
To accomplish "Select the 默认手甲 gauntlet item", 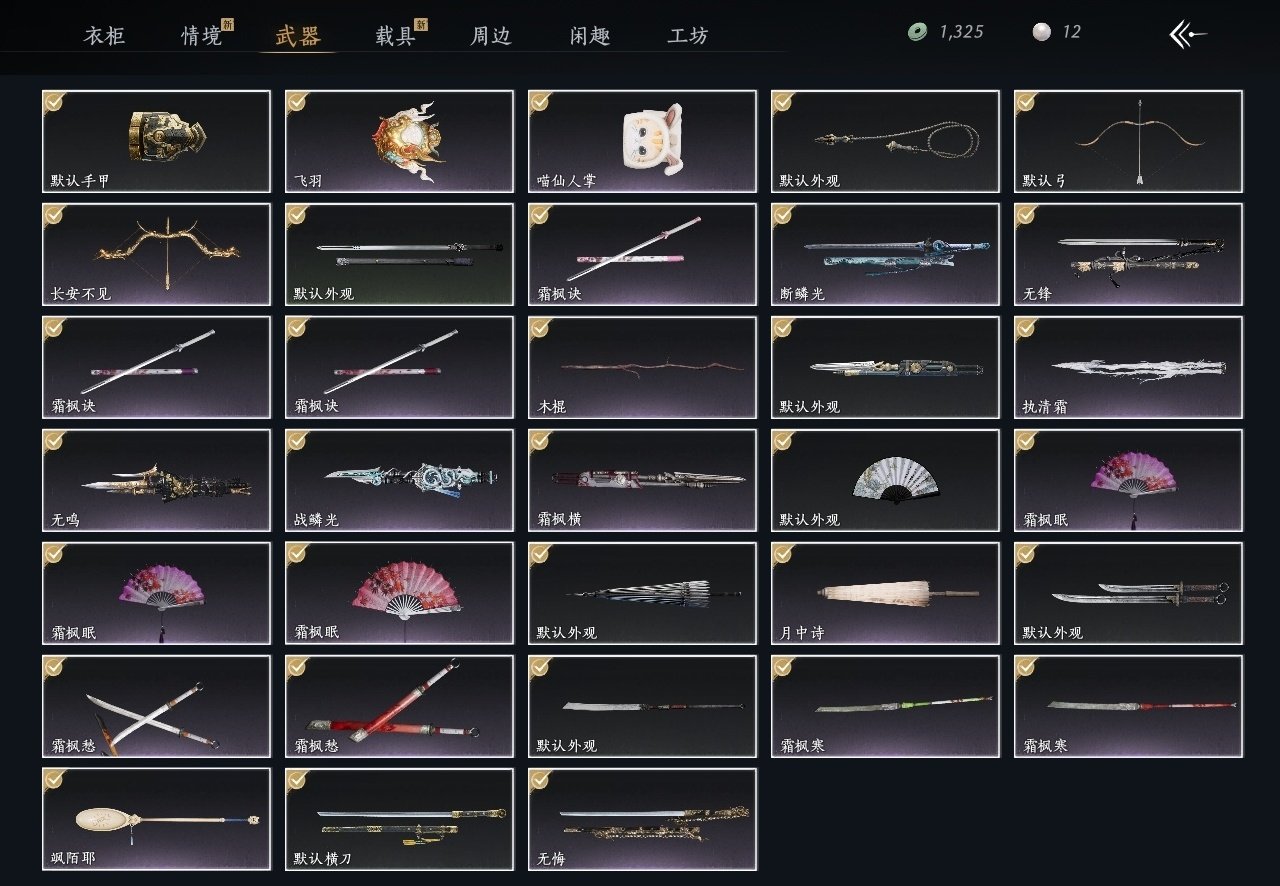I will pyautogui.click(x=156, y=141).
